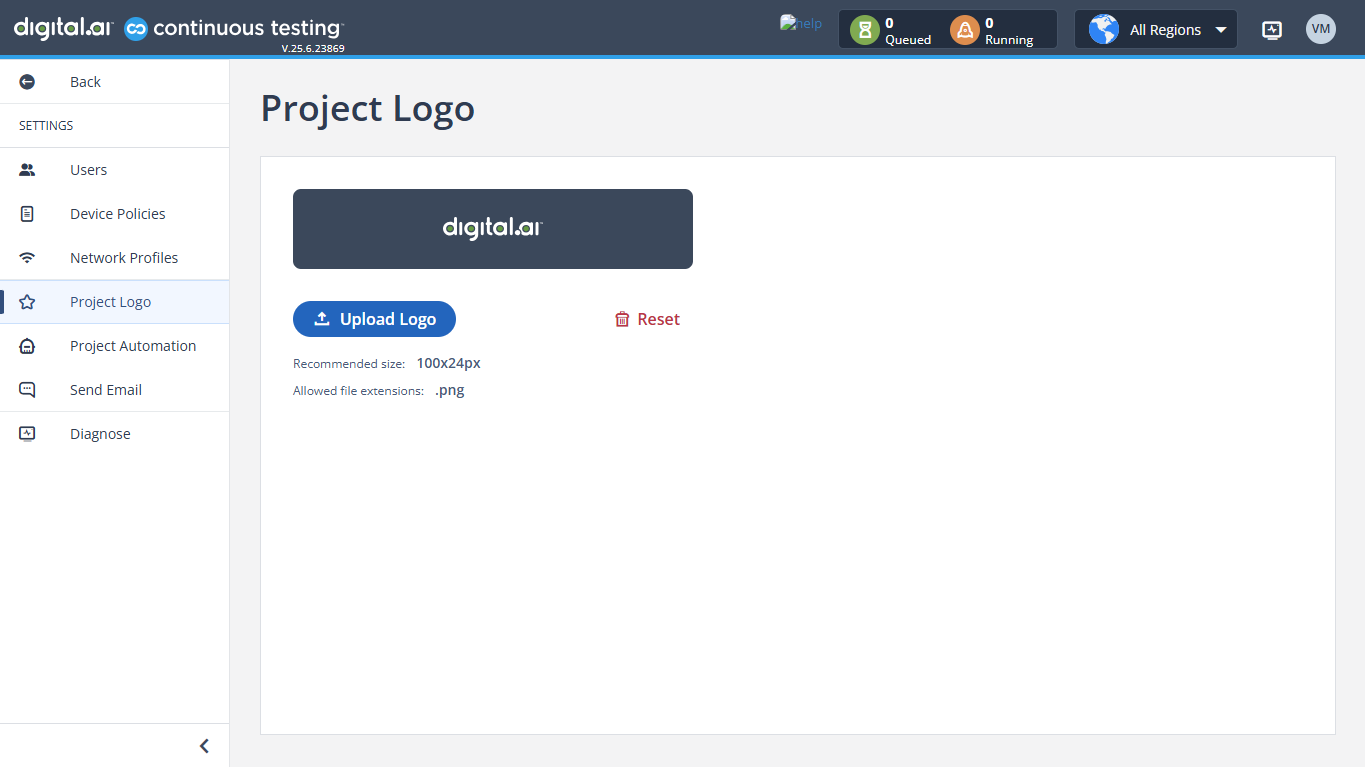Click the Queued hourglass icon
The width and height of the screenshot is (1365, 767).
click(865, 30)
